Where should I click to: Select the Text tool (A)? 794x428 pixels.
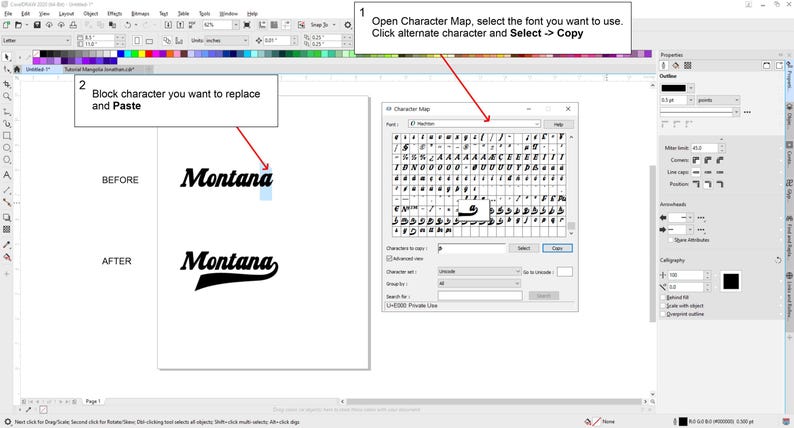7,175
